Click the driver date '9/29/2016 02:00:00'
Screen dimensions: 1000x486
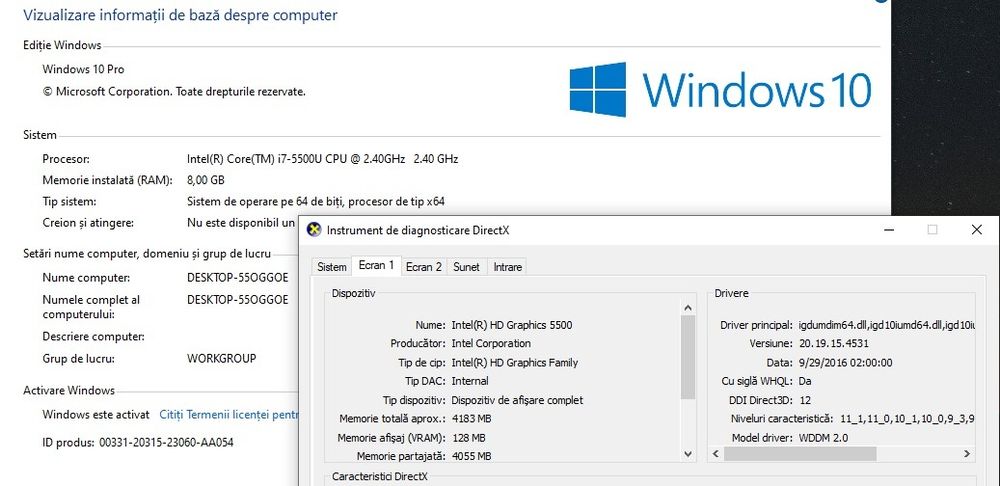(846, 363)
